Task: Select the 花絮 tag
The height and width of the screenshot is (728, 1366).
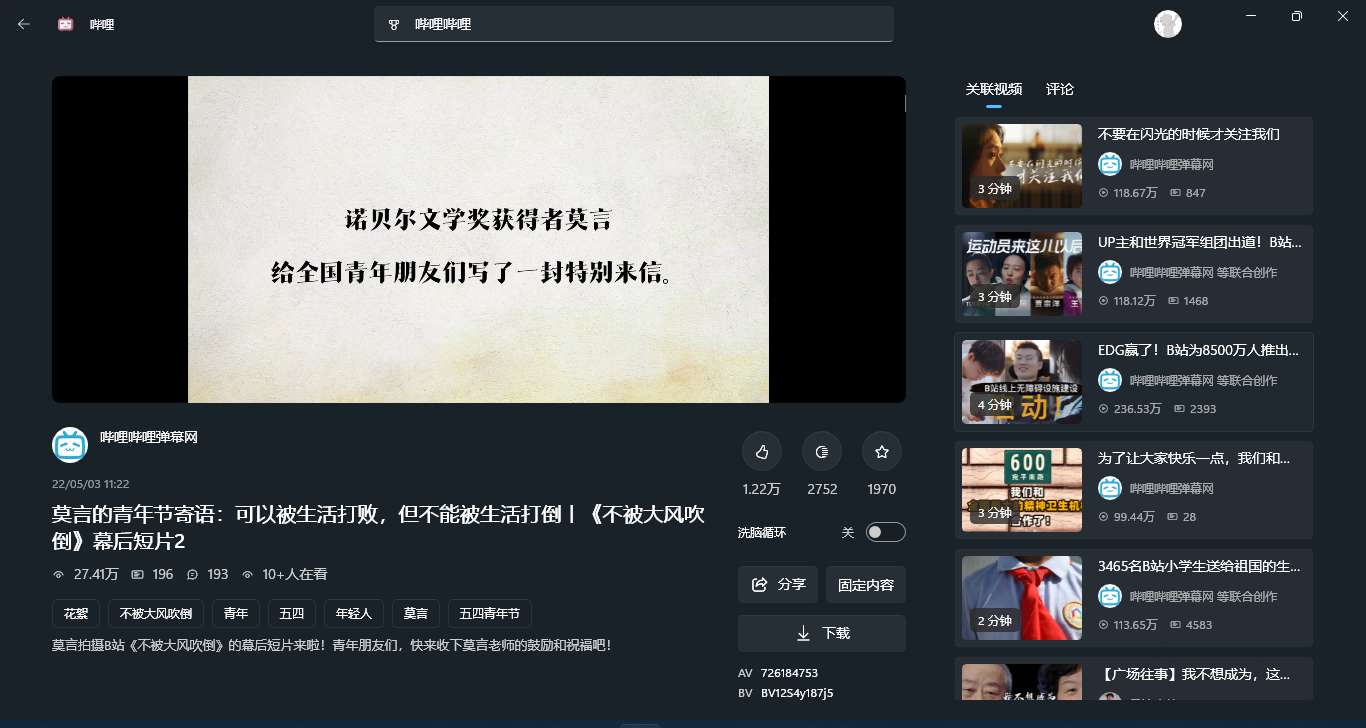Action: click(76, 613)
